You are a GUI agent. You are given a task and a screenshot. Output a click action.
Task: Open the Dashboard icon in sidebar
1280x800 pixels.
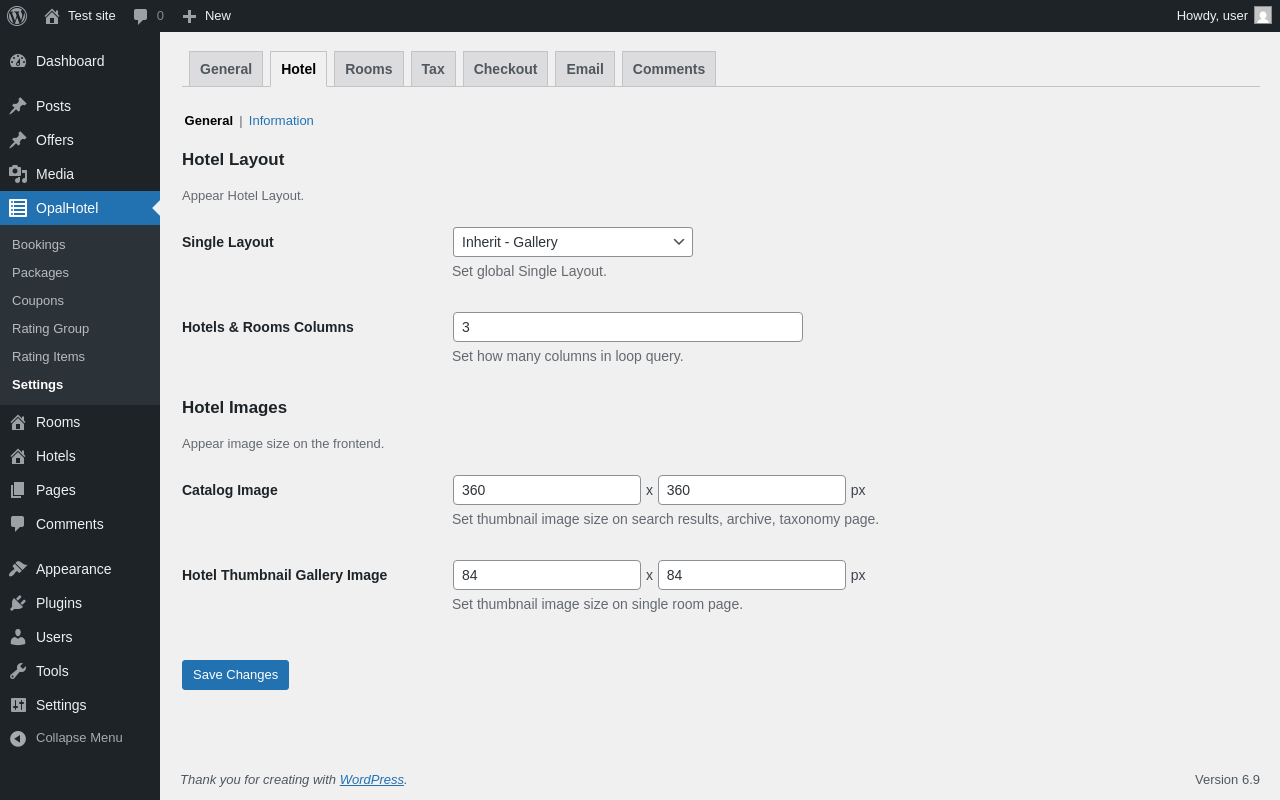18,61
